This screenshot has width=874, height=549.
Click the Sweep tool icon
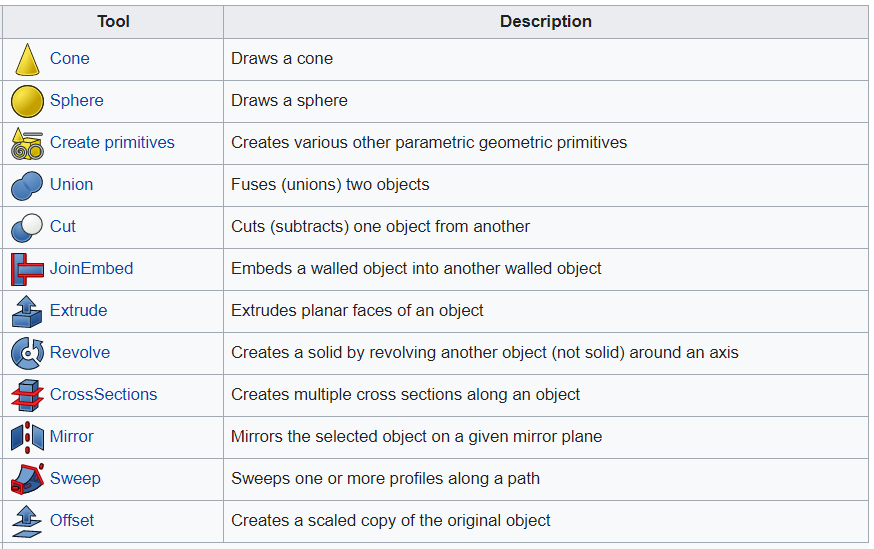click(27, 479)
